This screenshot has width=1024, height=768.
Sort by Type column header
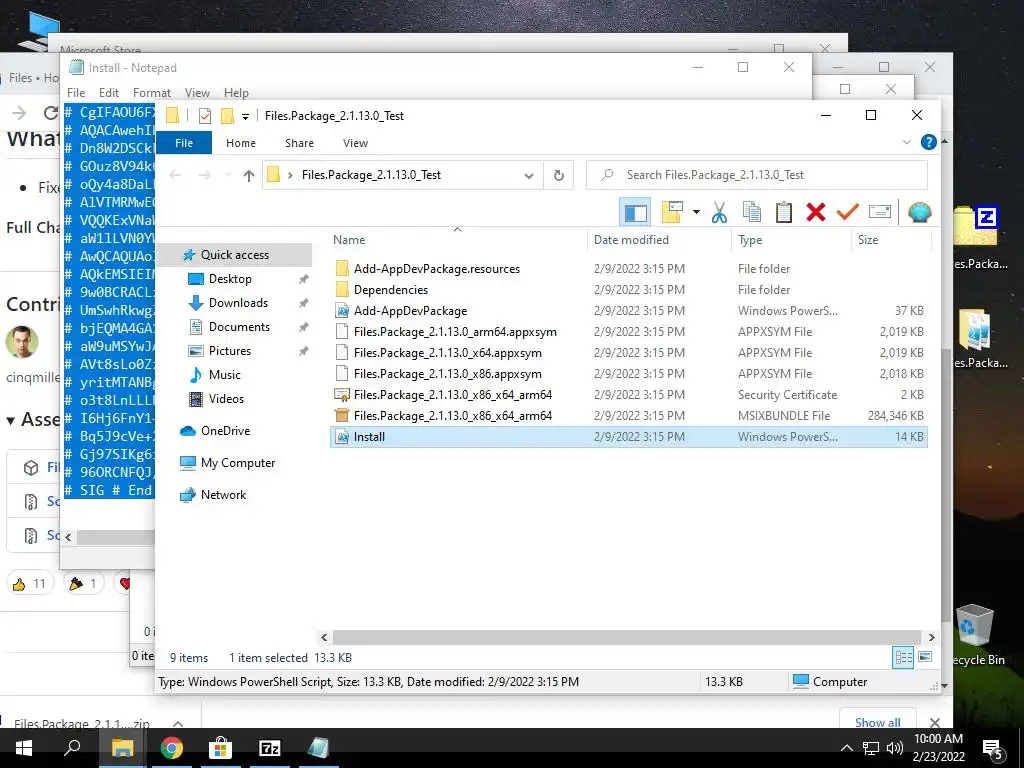pyautogui.click(x=792, y=240)
